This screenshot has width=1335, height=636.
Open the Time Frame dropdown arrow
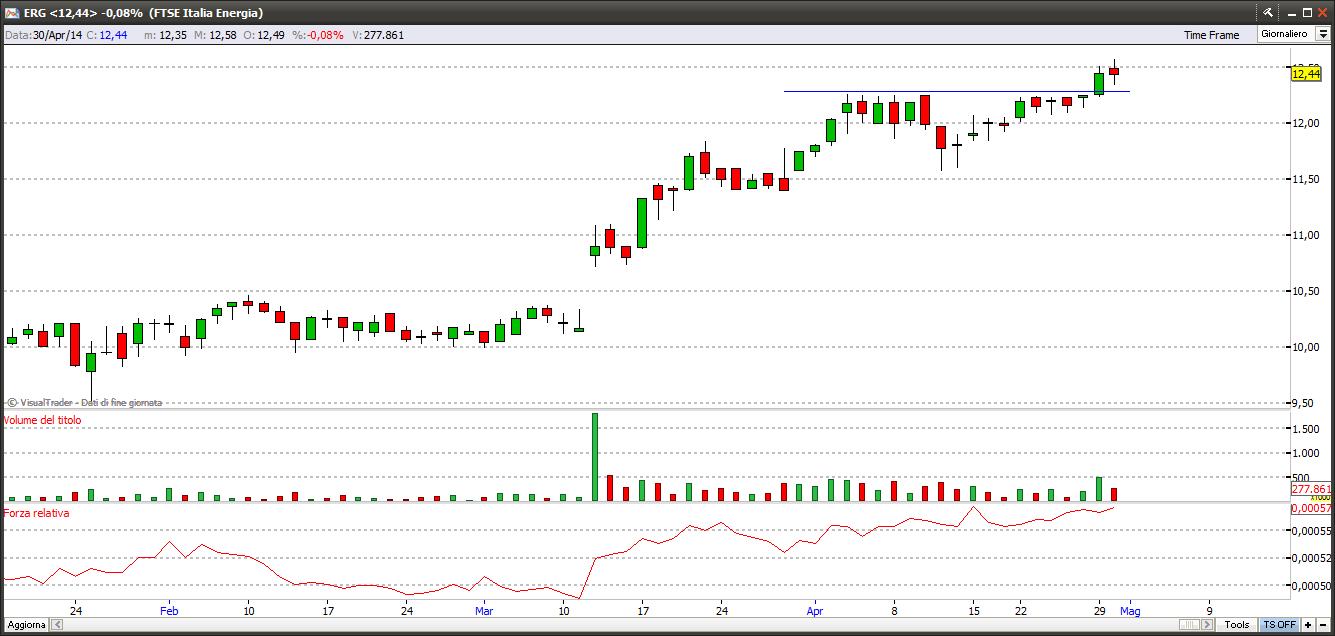coord(1322,34)
